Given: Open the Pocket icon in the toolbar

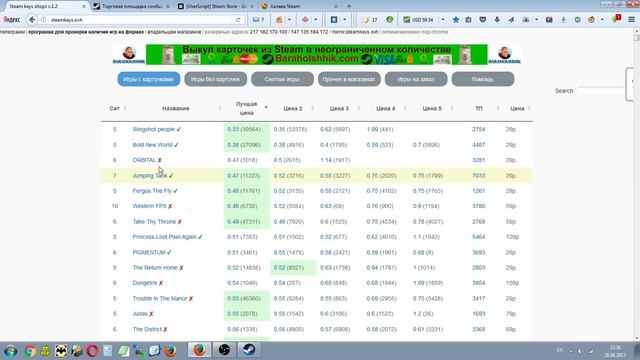Looking at the screenshot, I should [482, 20].
